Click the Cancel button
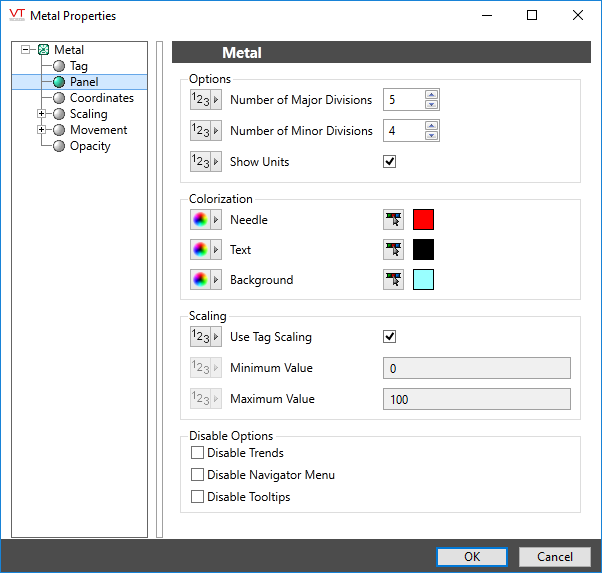 555,557
